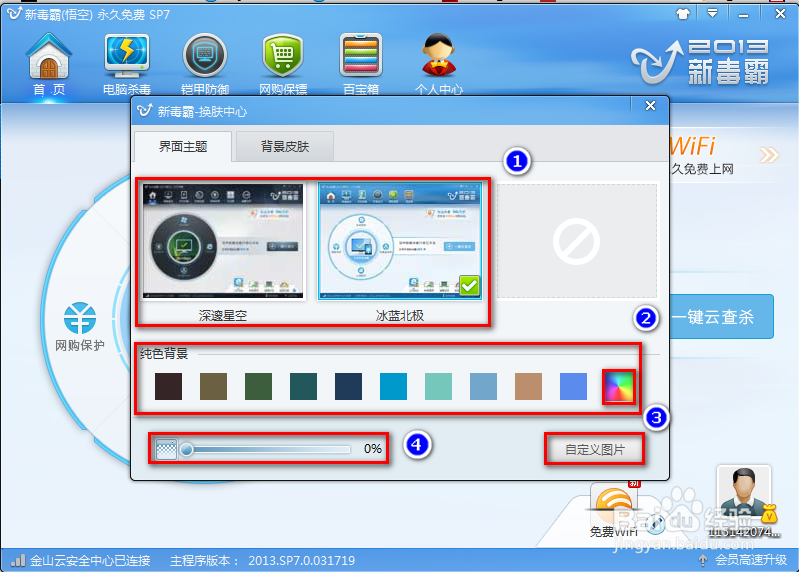This screenshot has width=799, height=572.
Task: Choose the dark teal color swatch
Action: tap(303, 386)
